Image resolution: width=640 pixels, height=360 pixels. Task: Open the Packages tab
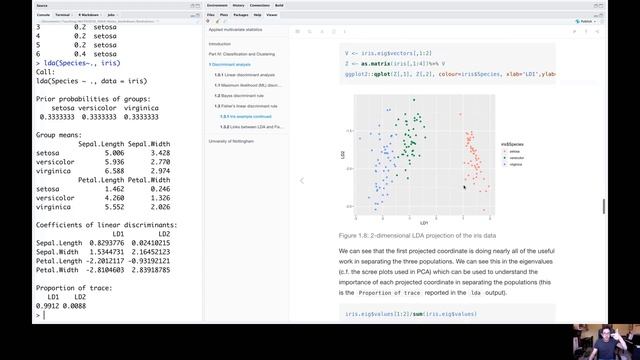pos(241,15)
